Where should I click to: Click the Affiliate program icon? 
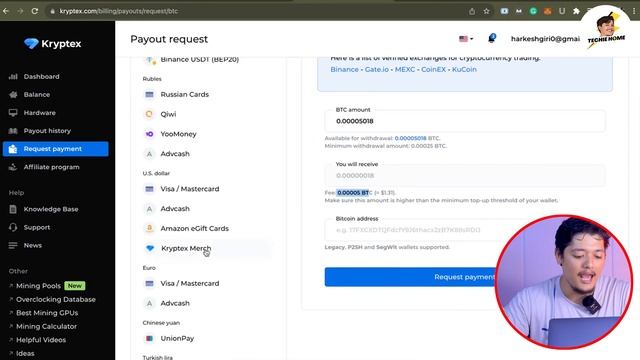13,167
